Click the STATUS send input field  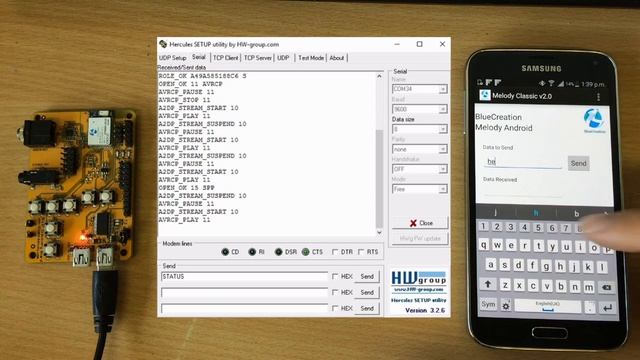pyautogui.click(x=244, y=277)
